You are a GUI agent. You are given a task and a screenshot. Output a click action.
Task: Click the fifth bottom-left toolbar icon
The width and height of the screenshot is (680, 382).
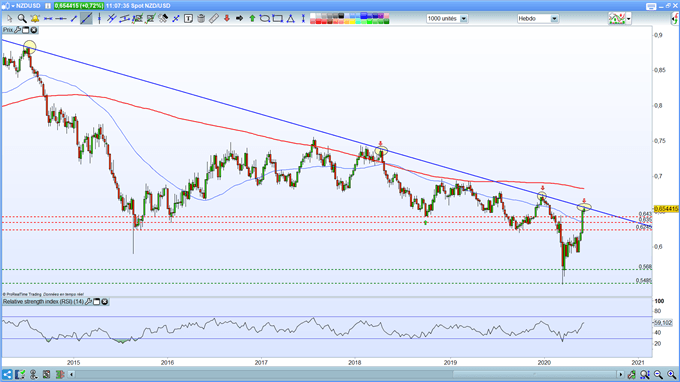click(x=60, y=374)
